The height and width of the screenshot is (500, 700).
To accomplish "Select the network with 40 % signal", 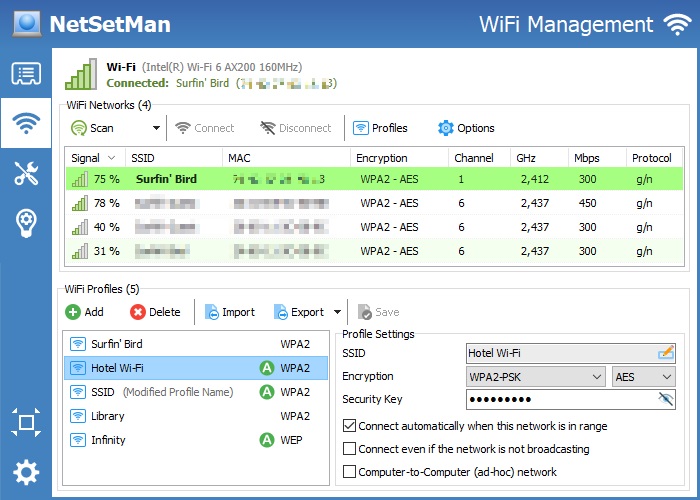I will [x=375, y=227].
